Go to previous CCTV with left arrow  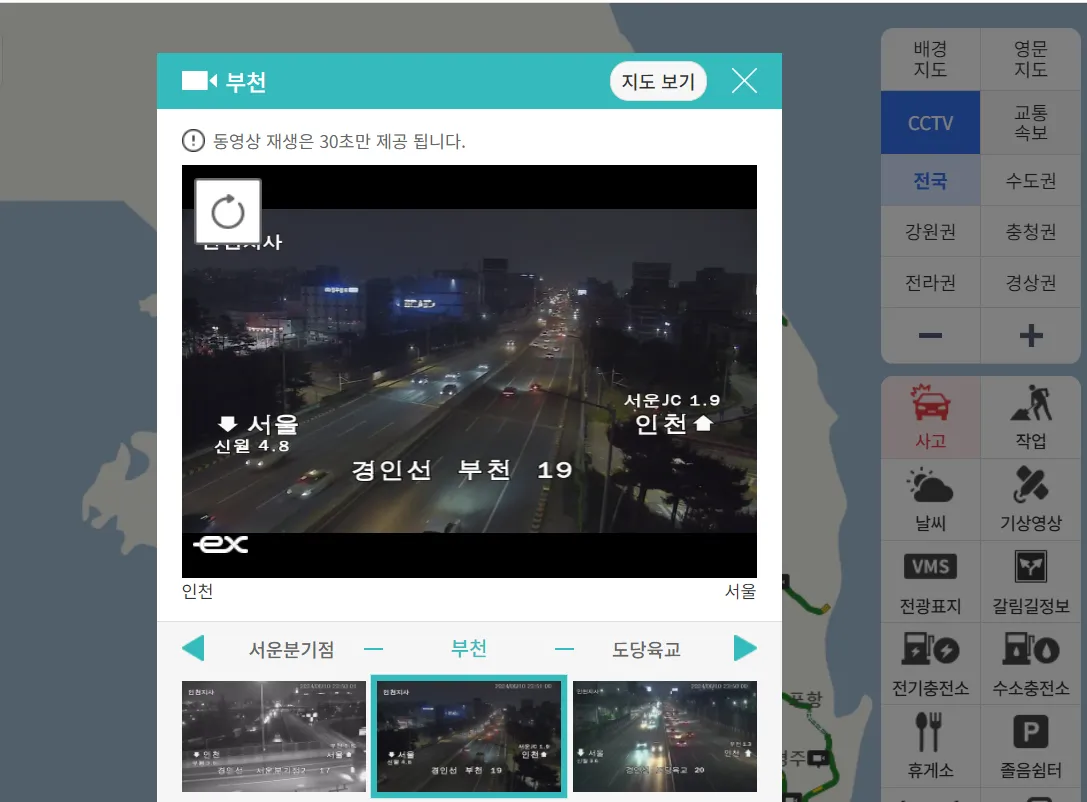click(193, 648)
